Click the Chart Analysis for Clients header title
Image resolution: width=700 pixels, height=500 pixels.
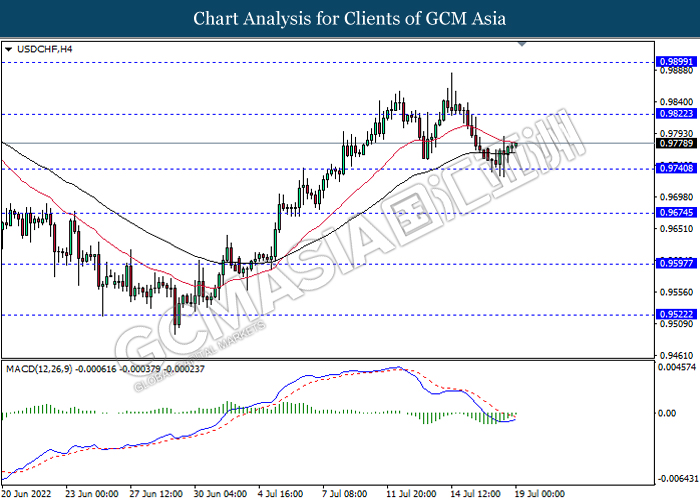pos(350,19)
